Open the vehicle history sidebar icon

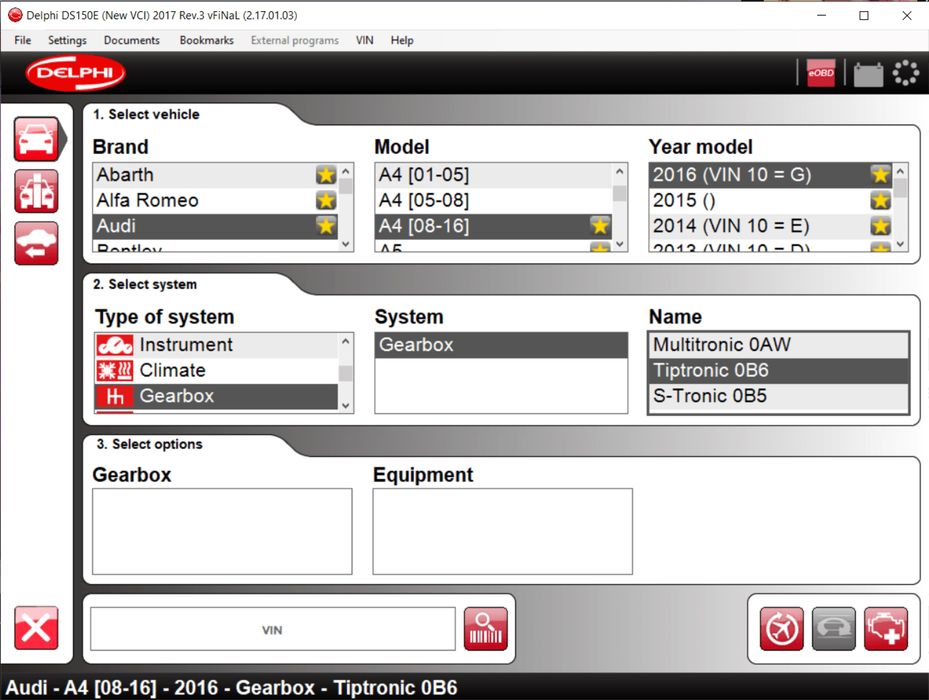coord(36,243)
